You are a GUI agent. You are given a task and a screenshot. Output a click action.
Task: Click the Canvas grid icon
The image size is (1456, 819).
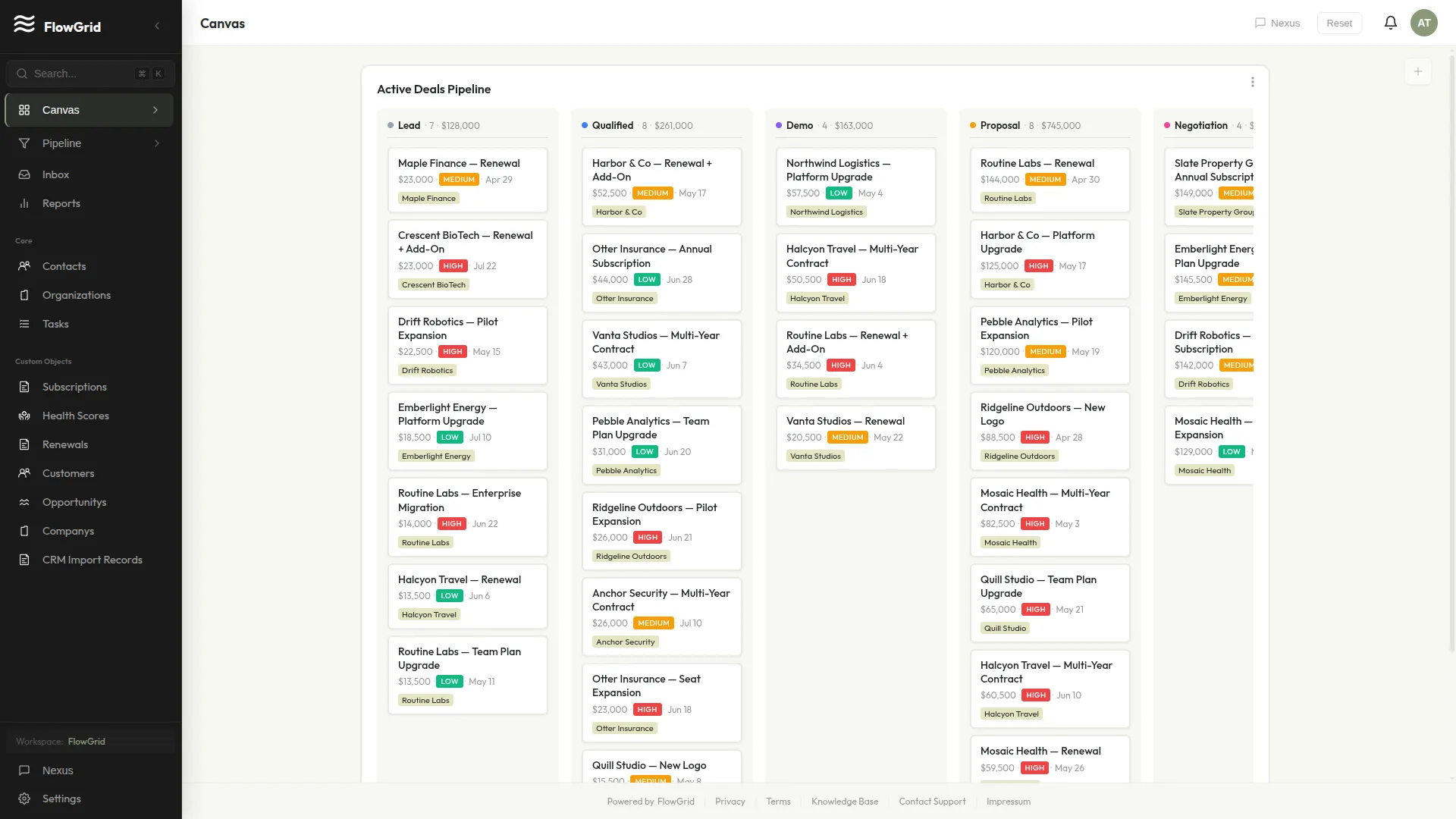click(x=24, y=110)
